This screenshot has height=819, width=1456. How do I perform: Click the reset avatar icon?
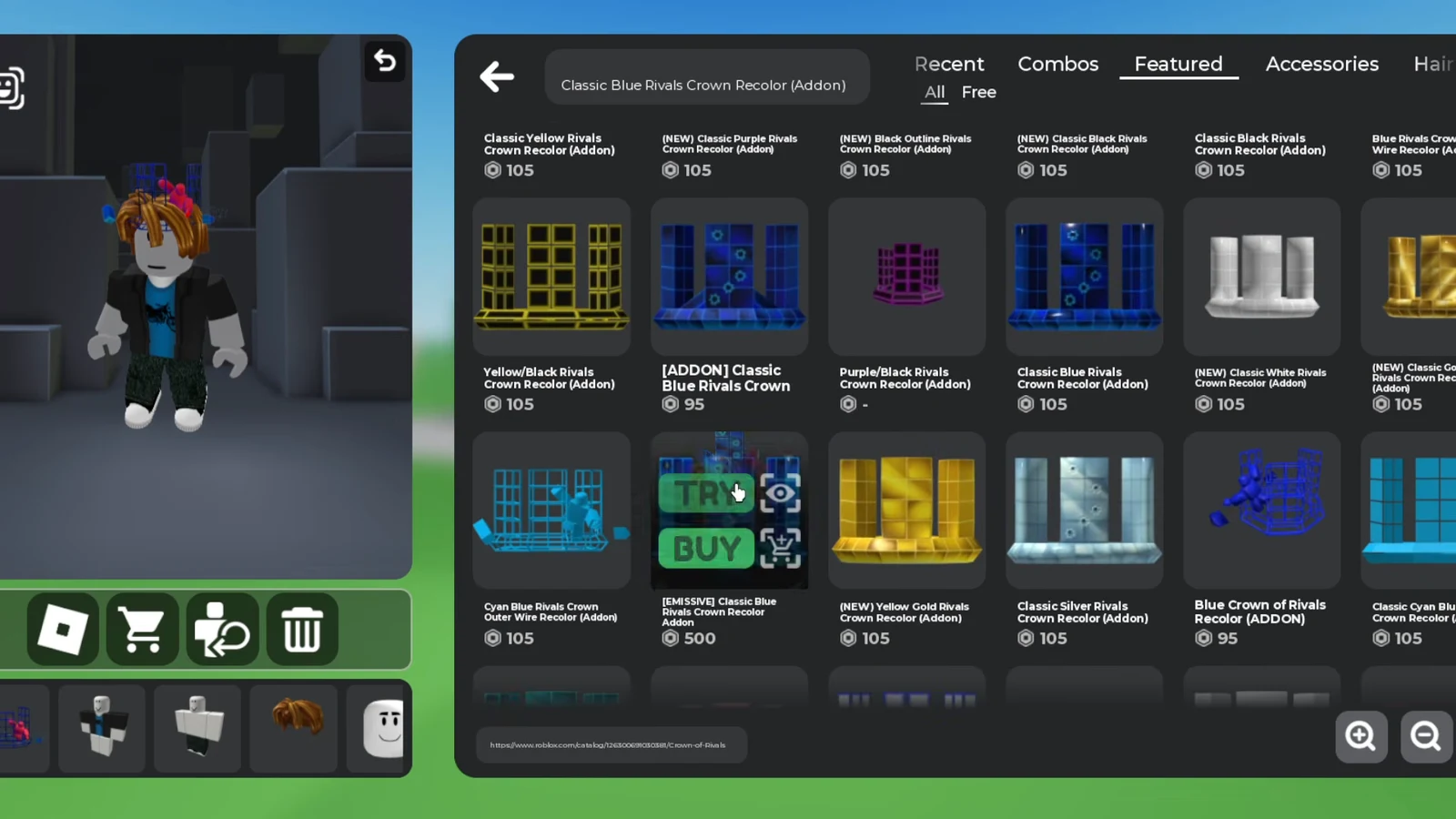pyautogui.click(x=222, y=629)
